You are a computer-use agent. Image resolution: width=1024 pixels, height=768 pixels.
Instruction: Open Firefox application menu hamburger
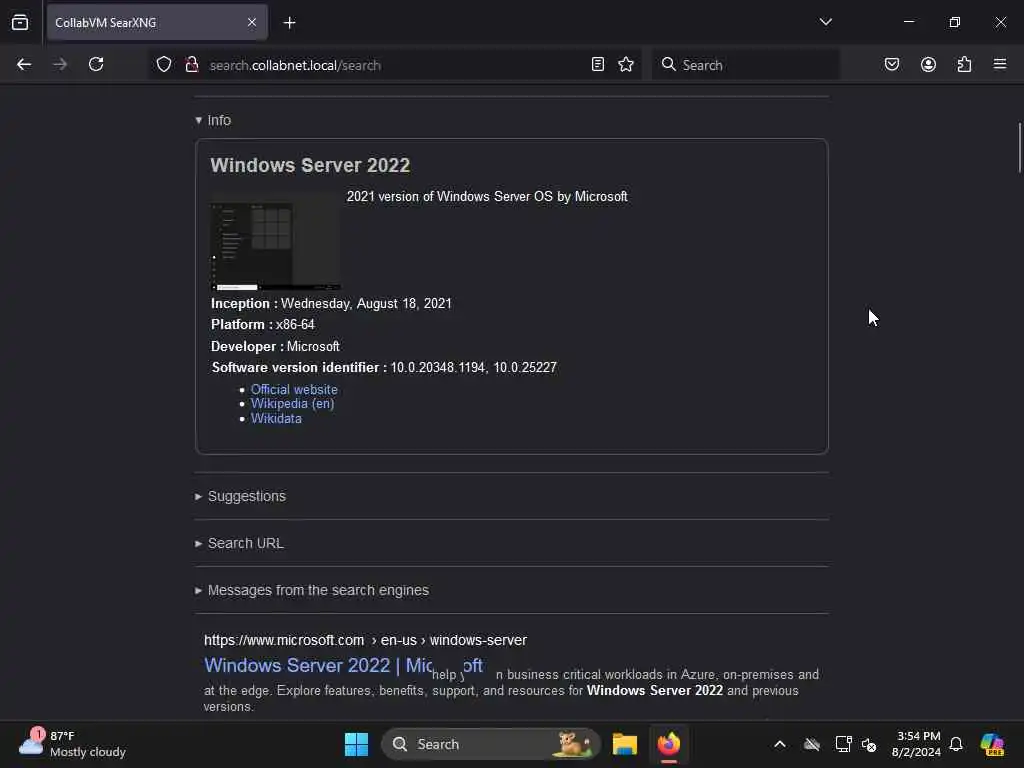[x=1000, y=64]
